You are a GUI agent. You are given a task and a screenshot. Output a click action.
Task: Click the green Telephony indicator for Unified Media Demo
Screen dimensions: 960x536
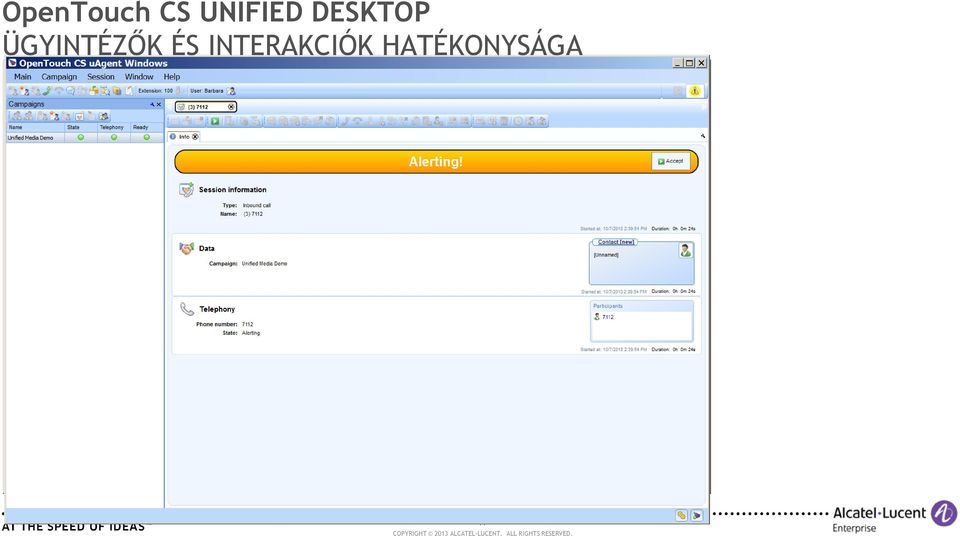[114, 138]
